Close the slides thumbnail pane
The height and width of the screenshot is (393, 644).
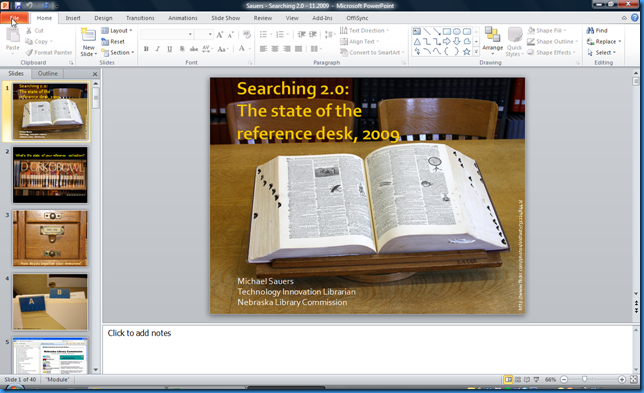tap(95, 74)
